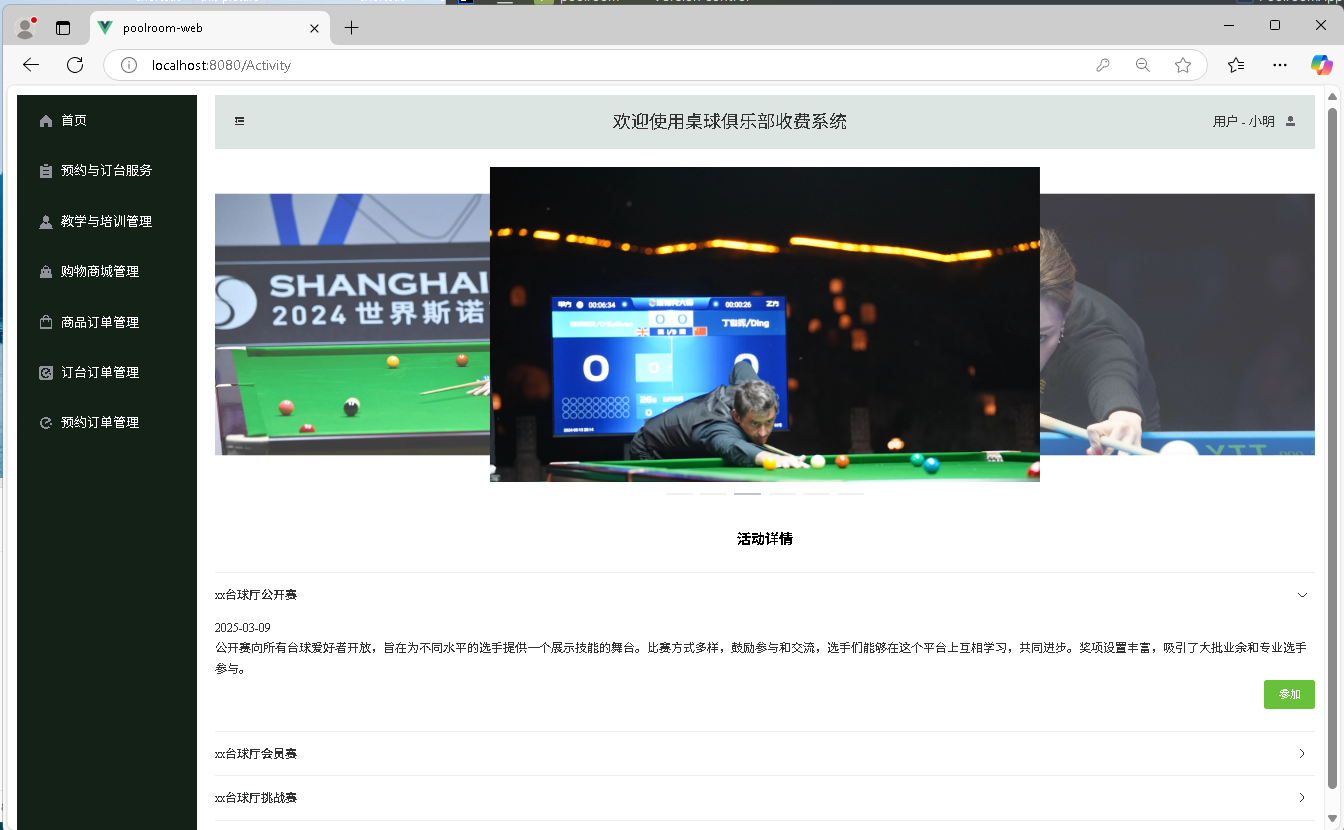This screenshot has width=1344, height=830.
Task: View site information icon in address bar
Action: click(128, 65)
